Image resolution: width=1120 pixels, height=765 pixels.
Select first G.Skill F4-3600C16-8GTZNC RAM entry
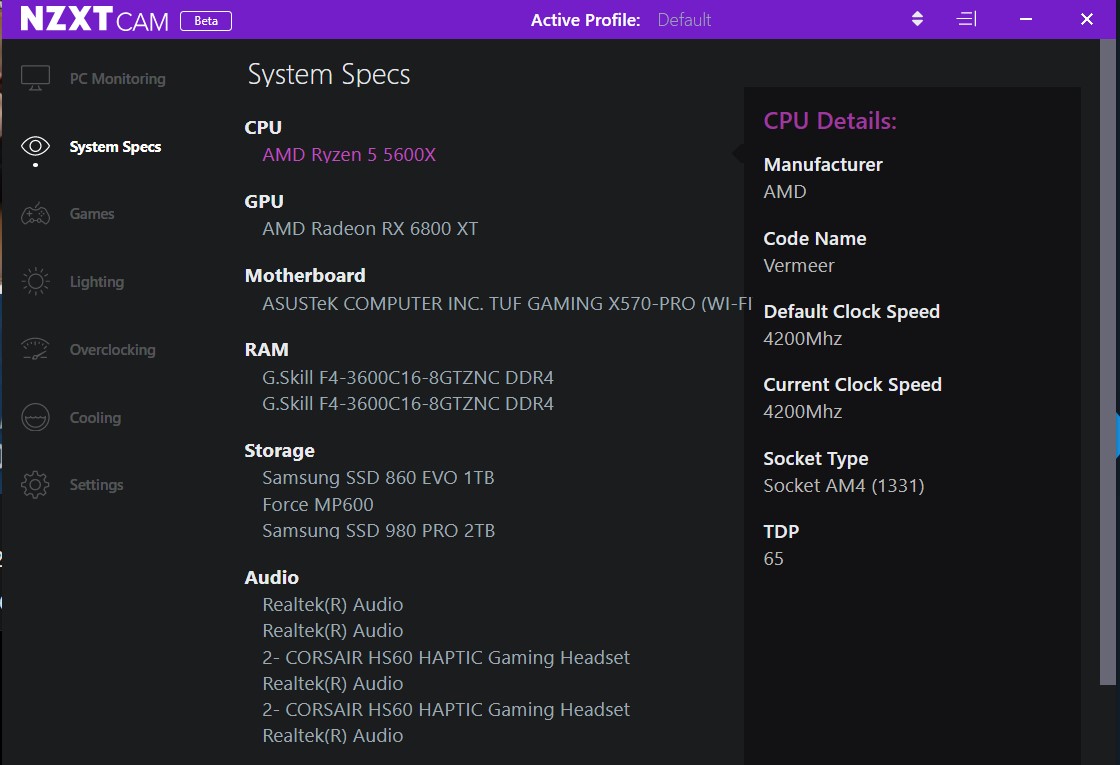point(408,377)
